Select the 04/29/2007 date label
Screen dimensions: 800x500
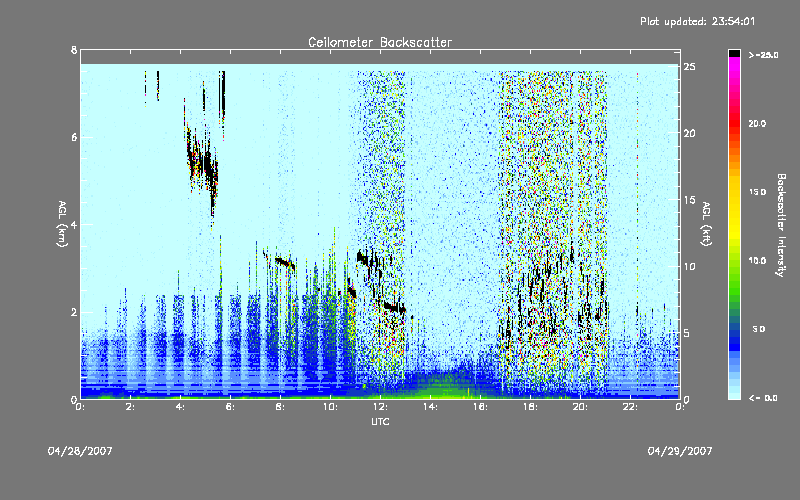click(x=680, y=451)
